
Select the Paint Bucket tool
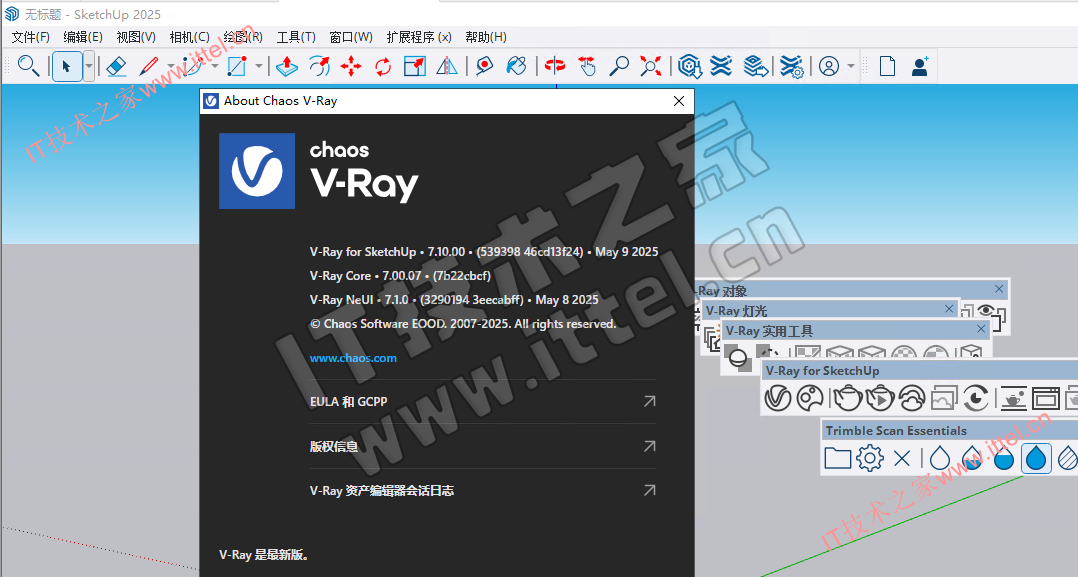516,66
